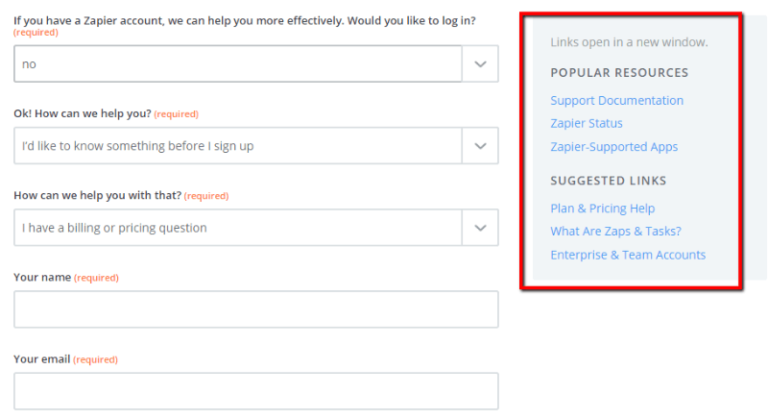Click into the "Your email" input box
This screenshot has width=768, height=419.
255,391
